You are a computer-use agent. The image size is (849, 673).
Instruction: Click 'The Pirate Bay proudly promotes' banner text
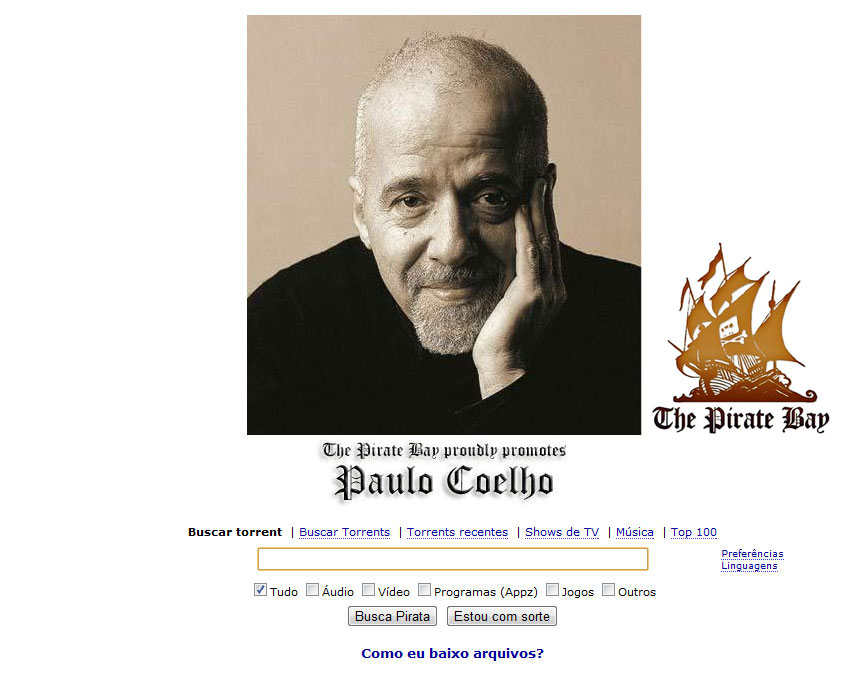[444, 450]
